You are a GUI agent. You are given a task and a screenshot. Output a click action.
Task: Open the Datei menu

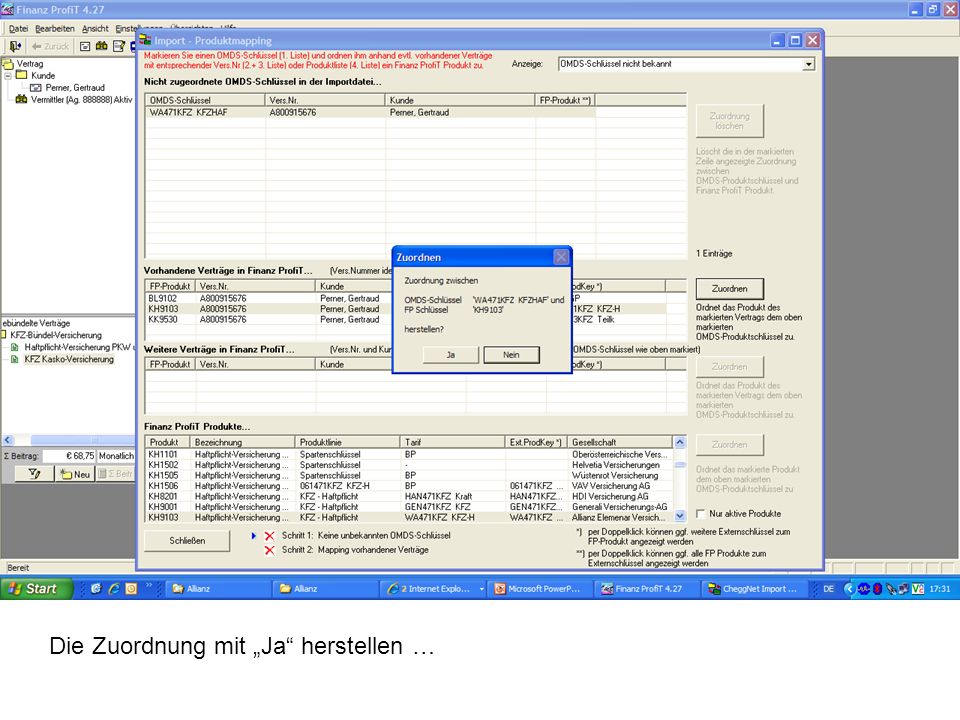(x=18, y=29)
